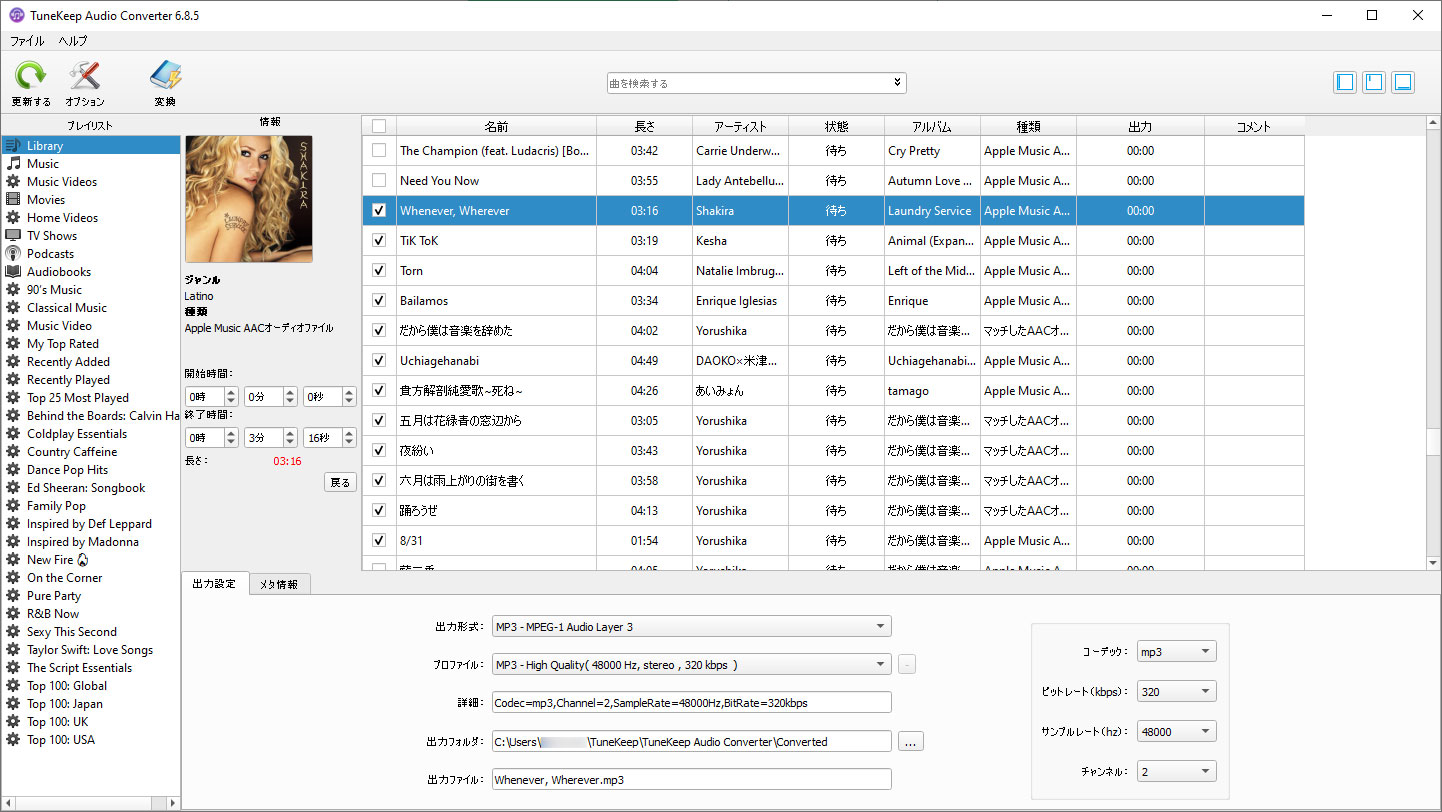The image size is (1442, 812).
Task: Switch to the メタ情報 tab
Action: pyautogui.click(x=279, y=584)
